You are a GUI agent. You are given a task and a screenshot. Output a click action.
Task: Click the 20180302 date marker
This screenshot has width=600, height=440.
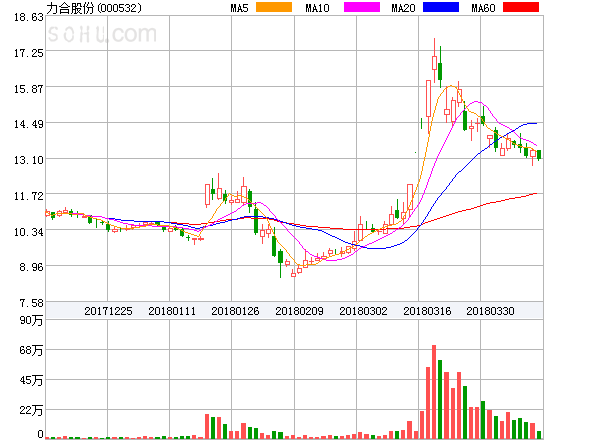point(363,311)
